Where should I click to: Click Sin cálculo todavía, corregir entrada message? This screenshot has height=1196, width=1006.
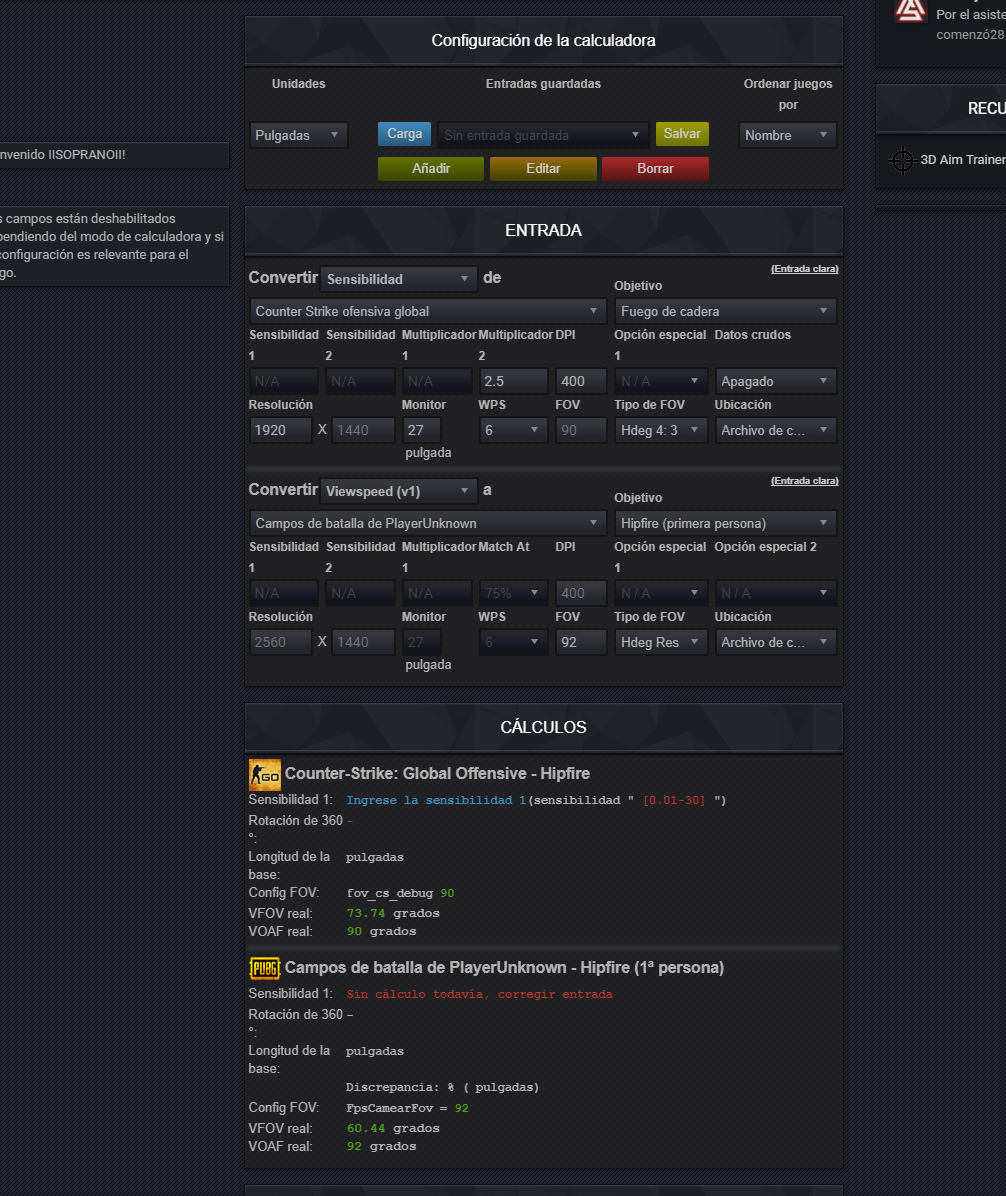(479, 995)
